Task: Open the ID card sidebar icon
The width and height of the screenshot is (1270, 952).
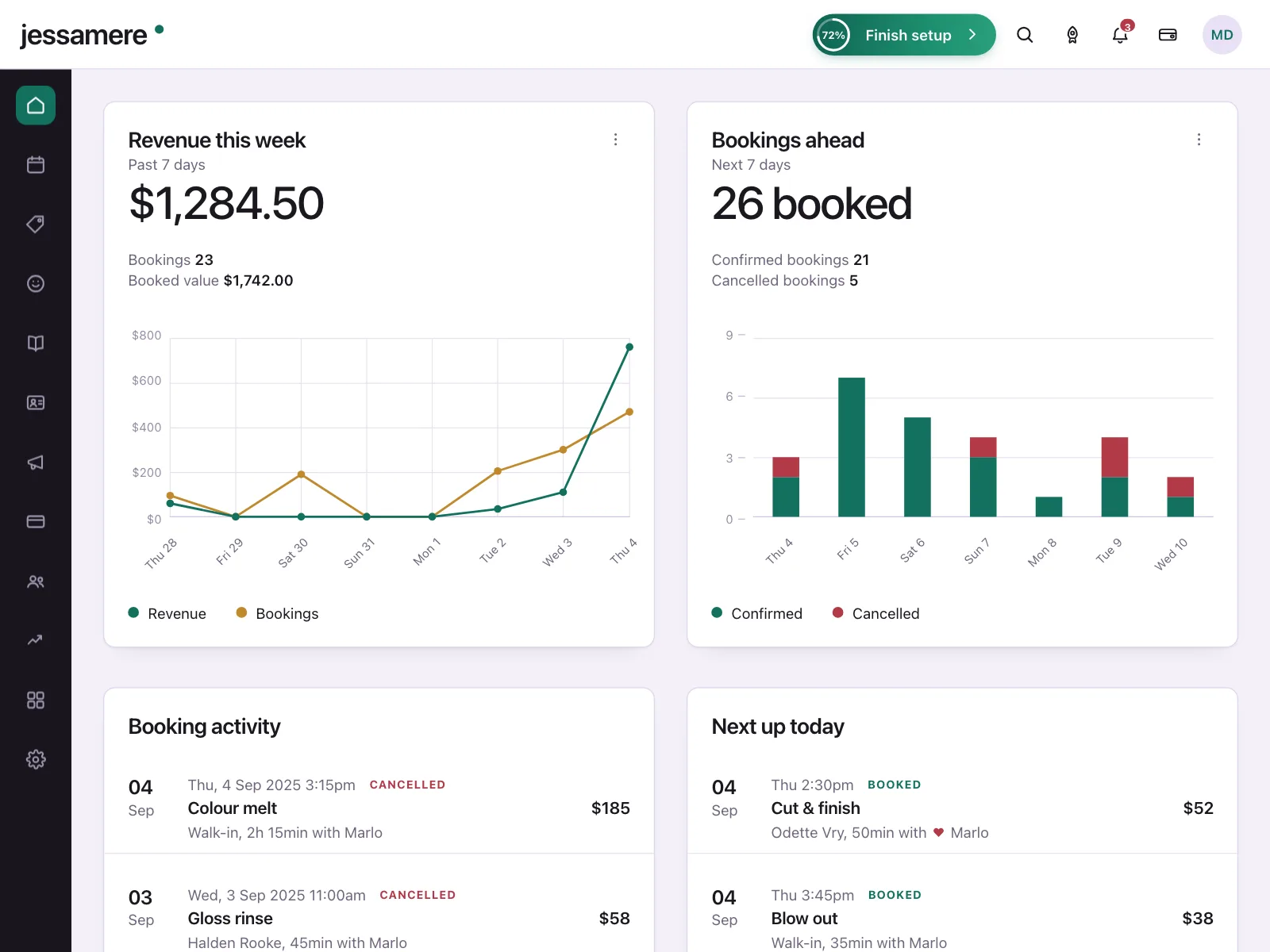Action: click(x=36, y=403)
